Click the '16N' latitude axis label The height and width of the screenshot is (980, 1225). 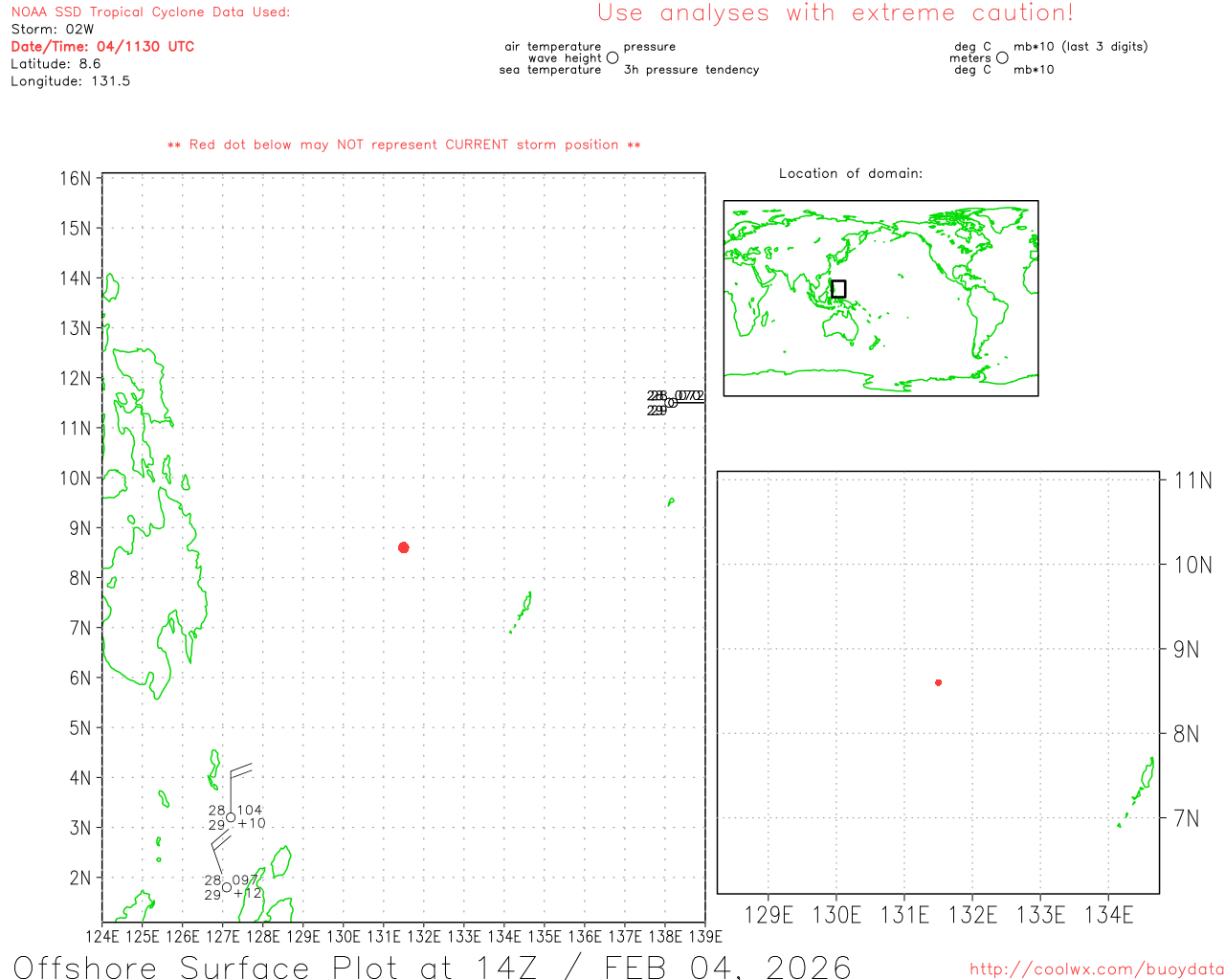[76, 179]
